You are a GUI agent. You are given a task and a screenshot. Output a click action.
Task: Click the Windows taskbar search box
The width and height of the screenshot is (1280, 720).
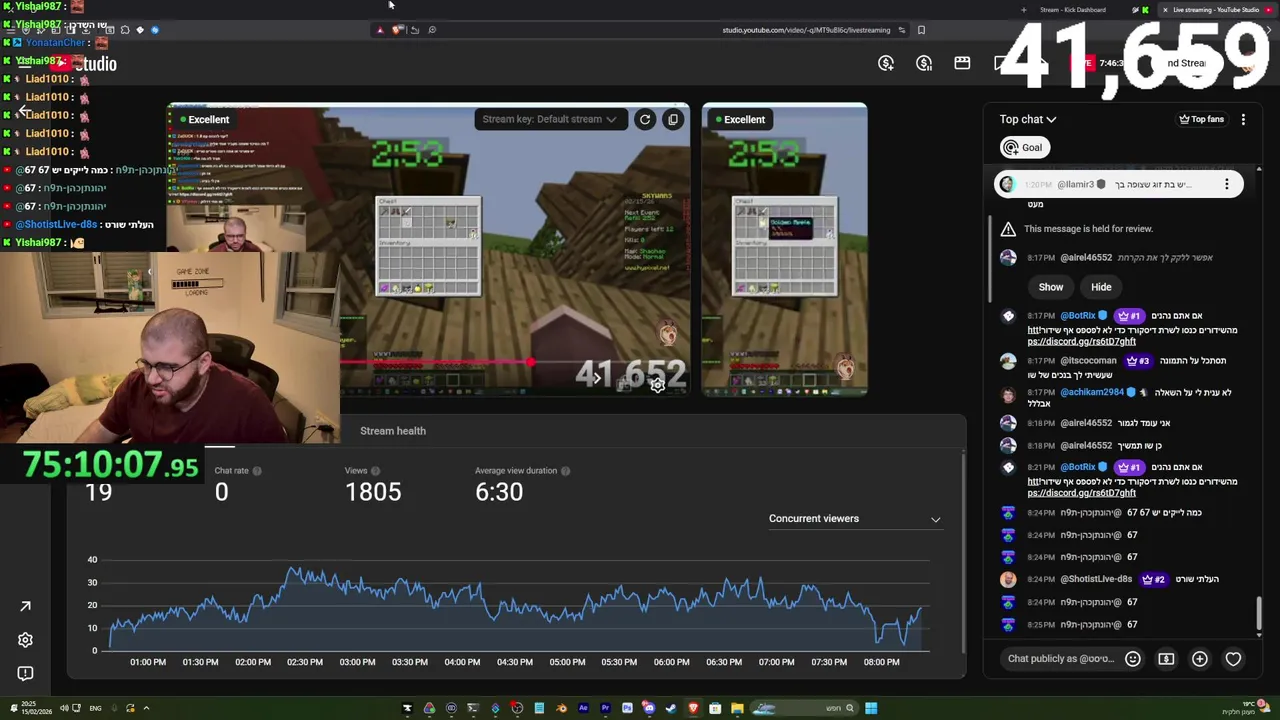(x=805, y=708)
